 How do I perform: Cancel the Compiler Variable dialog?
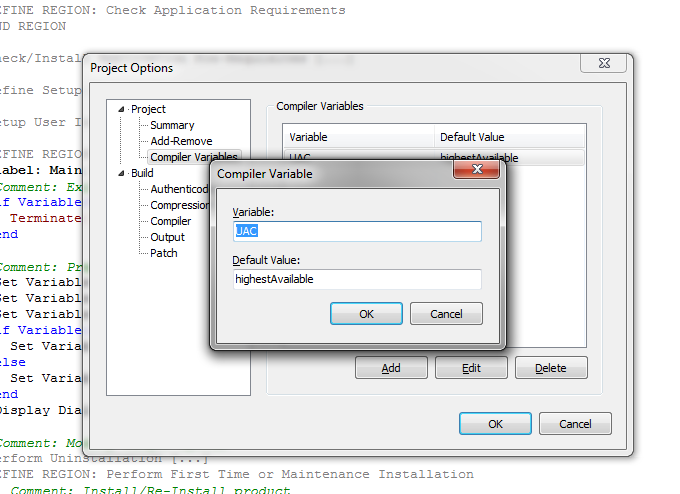click(x=446, y=314)
